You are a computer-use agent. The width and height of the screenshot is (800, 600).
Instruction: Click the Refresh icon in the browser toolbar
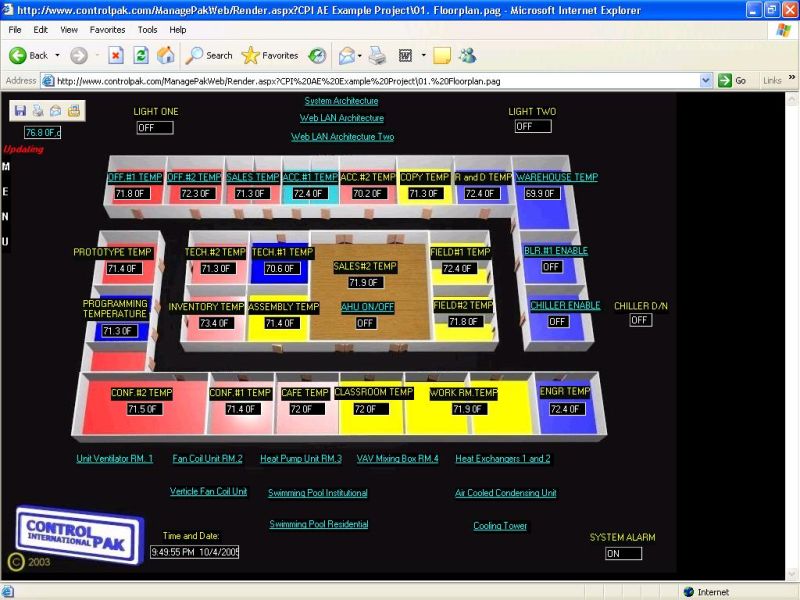coord(140,55)
